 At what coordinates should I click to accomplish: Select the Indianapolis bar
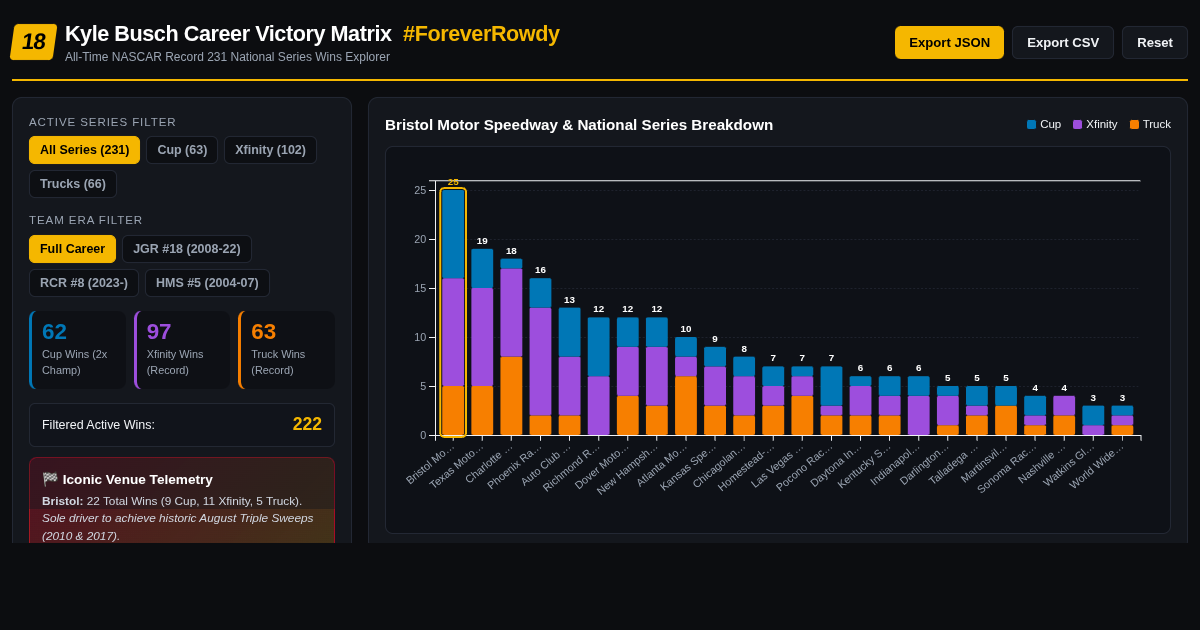pos(918,406)
